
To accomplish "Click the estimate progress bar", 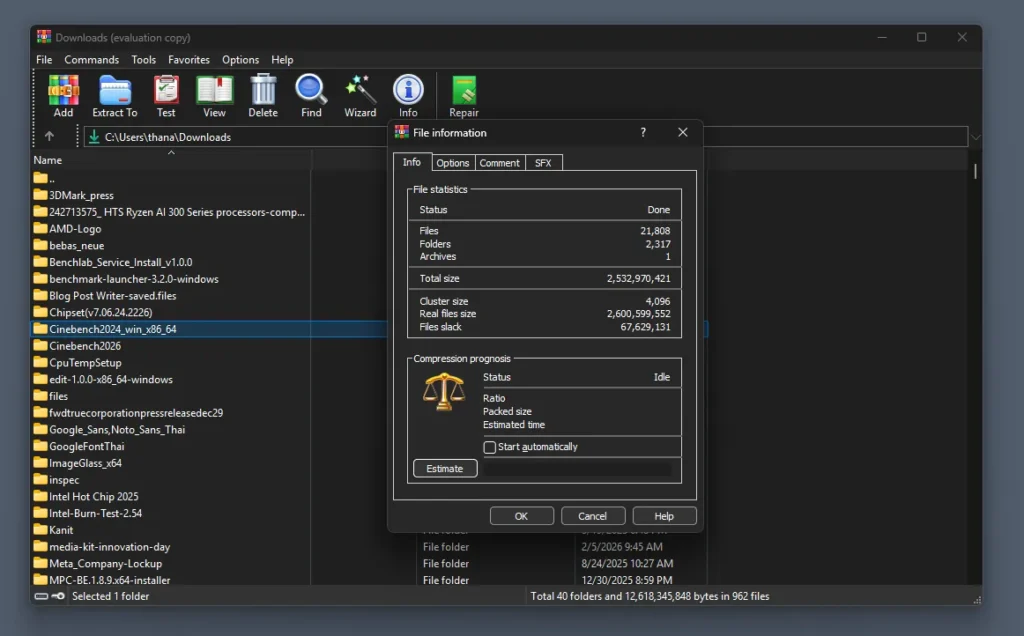I will (x=578, y=469).
